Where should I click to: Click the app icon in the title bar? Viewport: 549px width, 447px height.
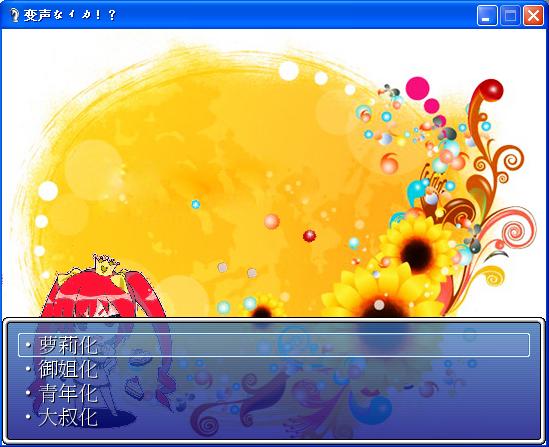[14, 15]
